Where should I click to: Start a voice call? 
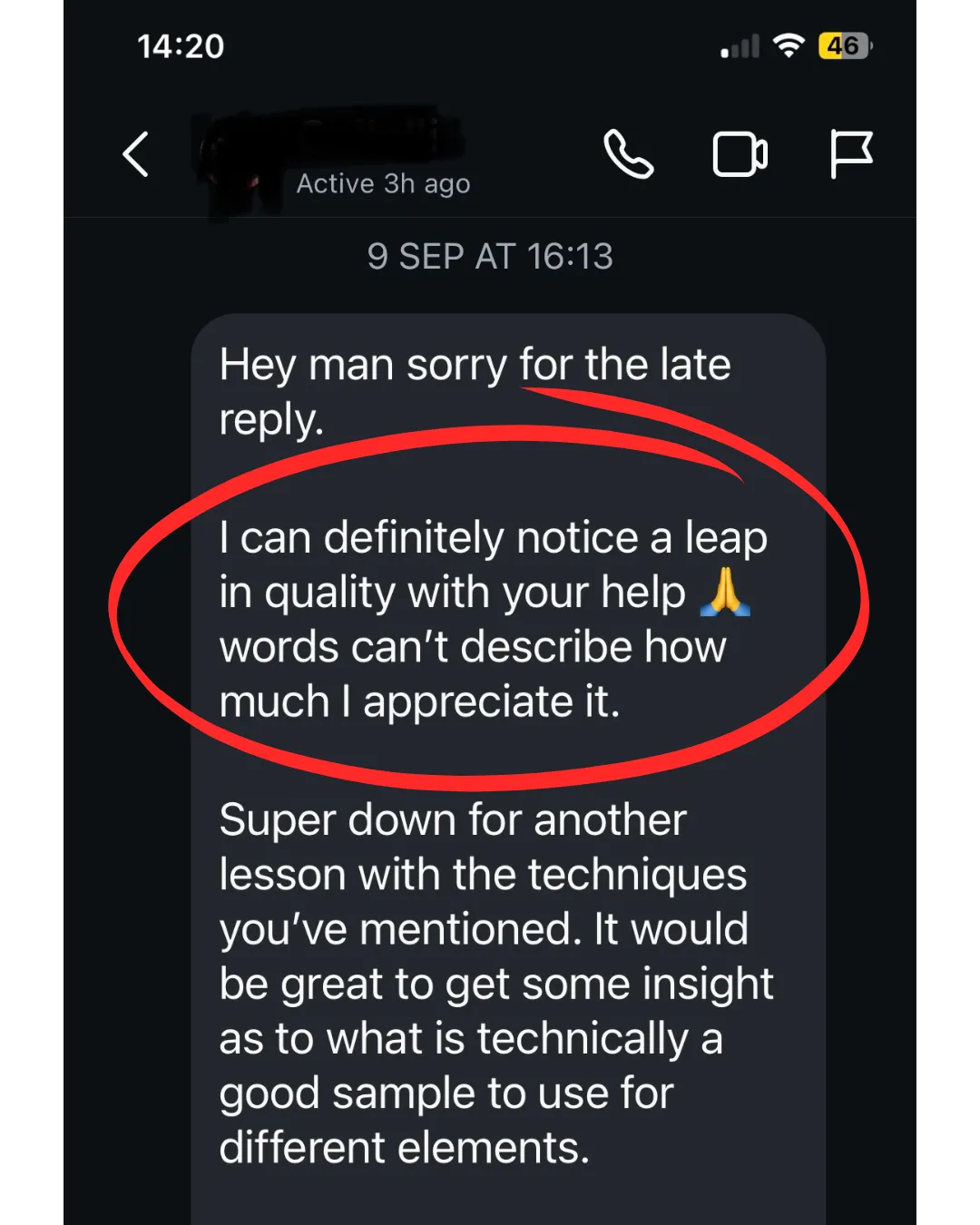(x=629, y=153)
